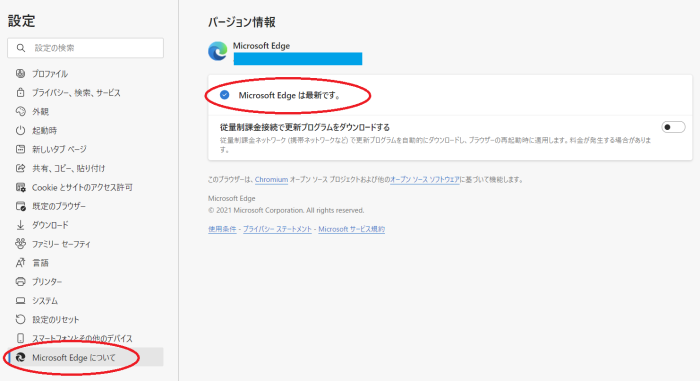Click the Cookie site permissions icon
This screenshot has height=381, width=700.
point(21,187)
